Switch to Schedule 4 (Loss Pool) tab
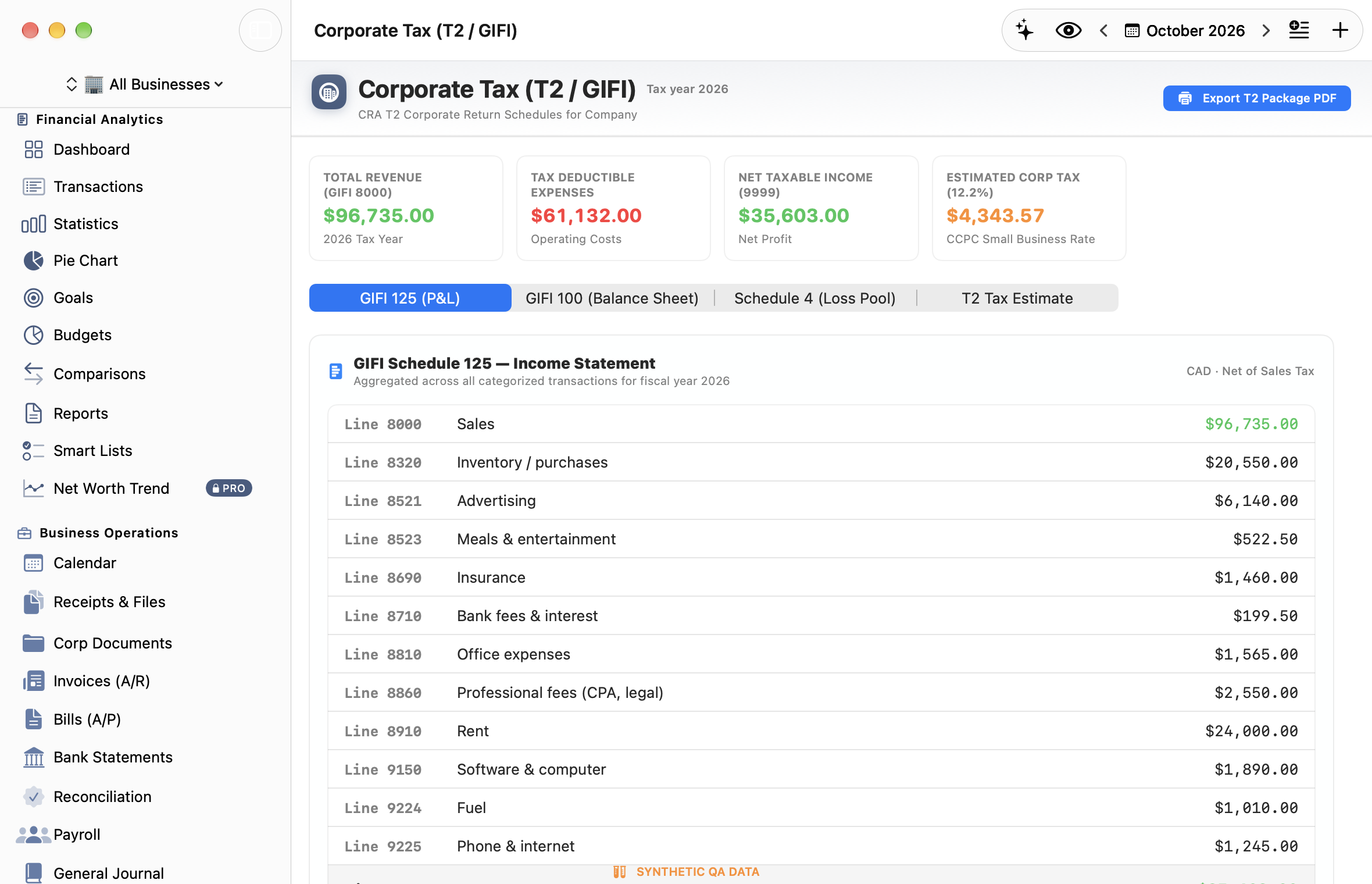The height and width of the screenshot is (884, 1372). pyautogui.click(x=815, y=298)
